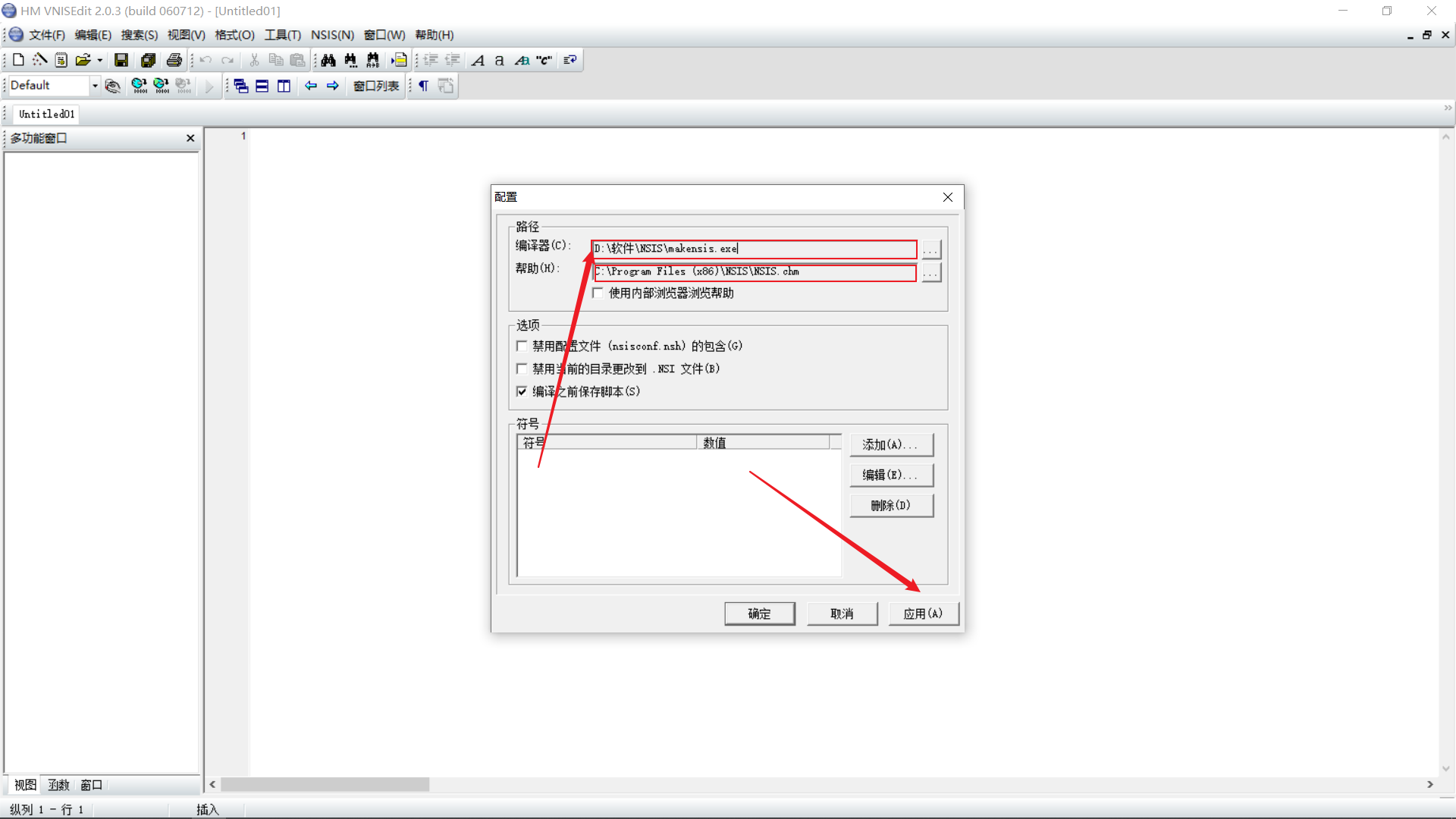Click the 编辑(E)... symbol button

point(891,475)
